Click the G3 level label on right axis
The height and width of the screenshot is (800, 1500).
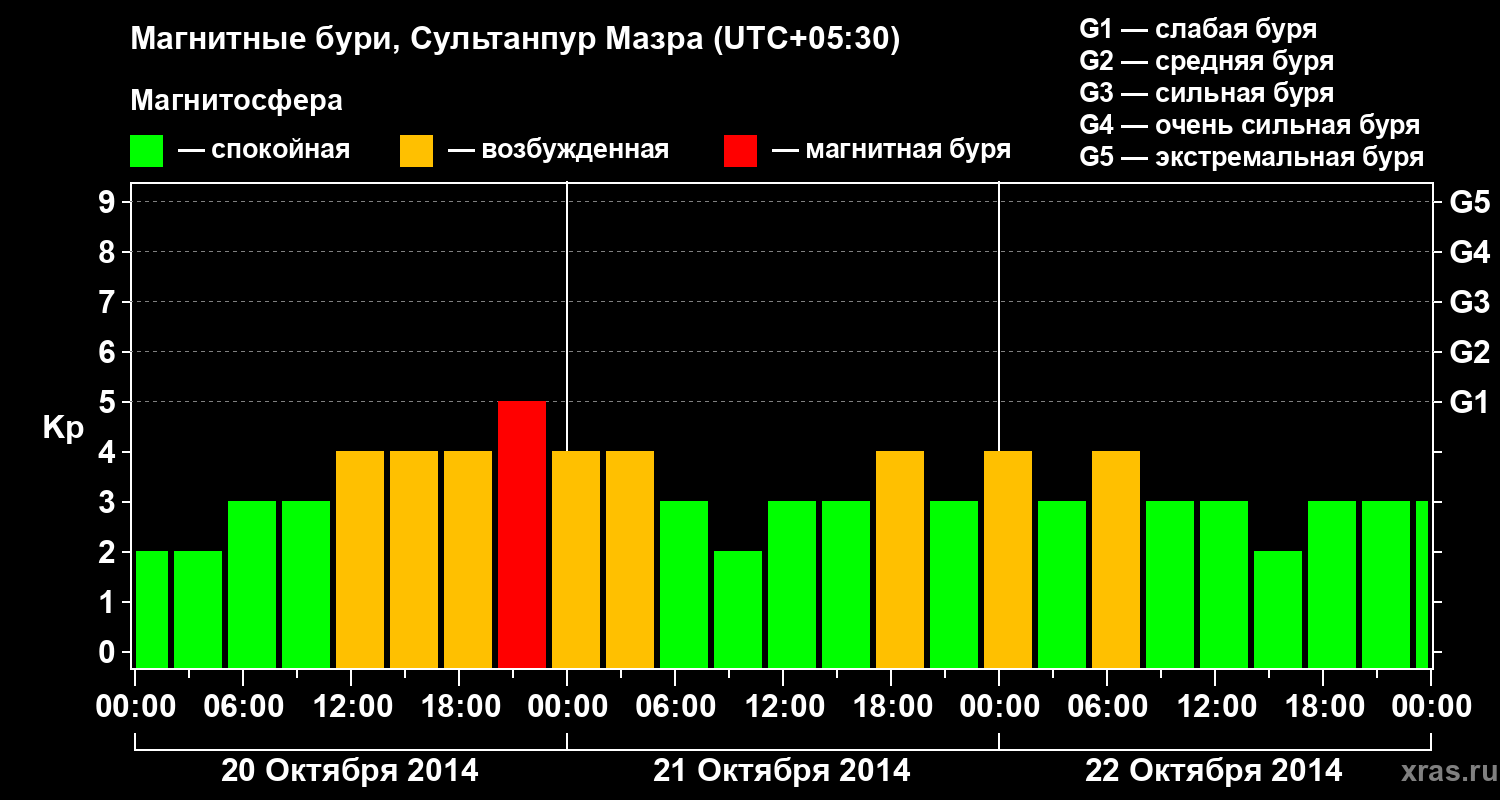pos(1469,302)
